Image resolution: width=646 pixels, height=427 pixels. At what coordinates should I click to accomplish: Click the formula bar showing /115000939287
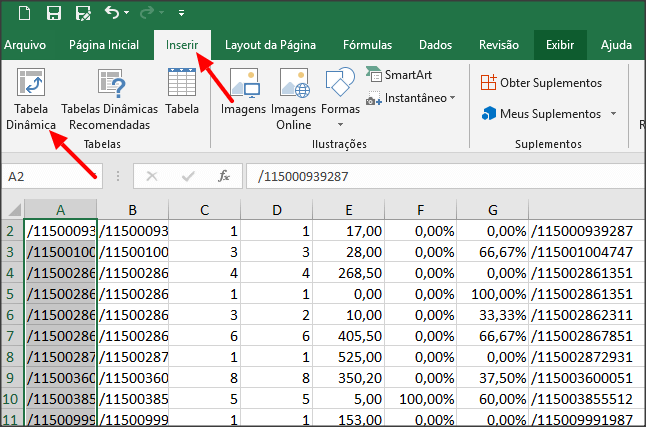pos(446,176)
